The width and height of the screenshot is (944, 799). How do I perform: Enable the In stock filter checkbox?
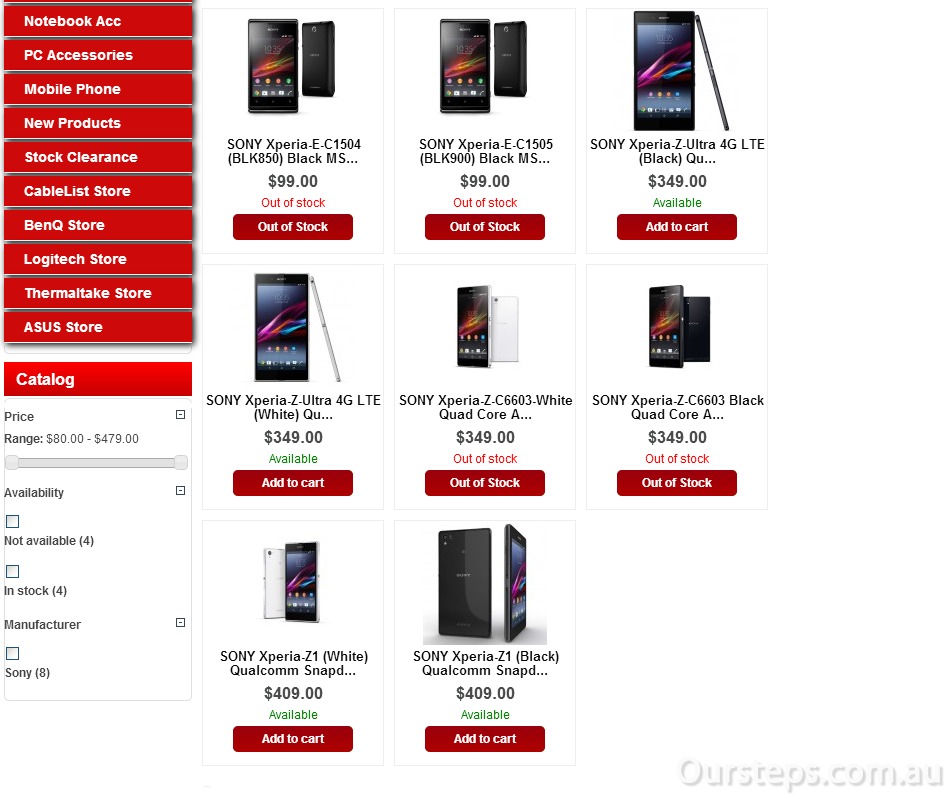13,571
